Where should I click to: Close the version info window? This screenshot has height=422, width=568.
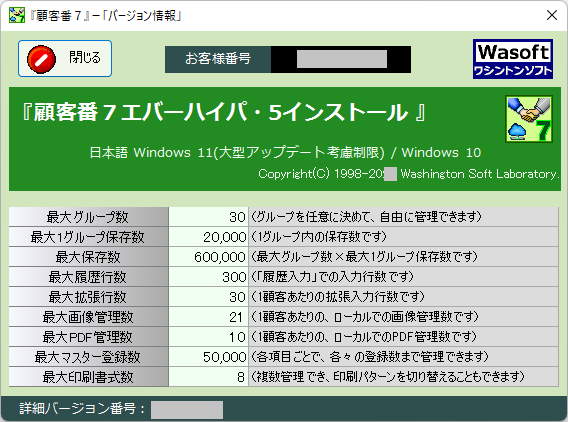[552, 15]
